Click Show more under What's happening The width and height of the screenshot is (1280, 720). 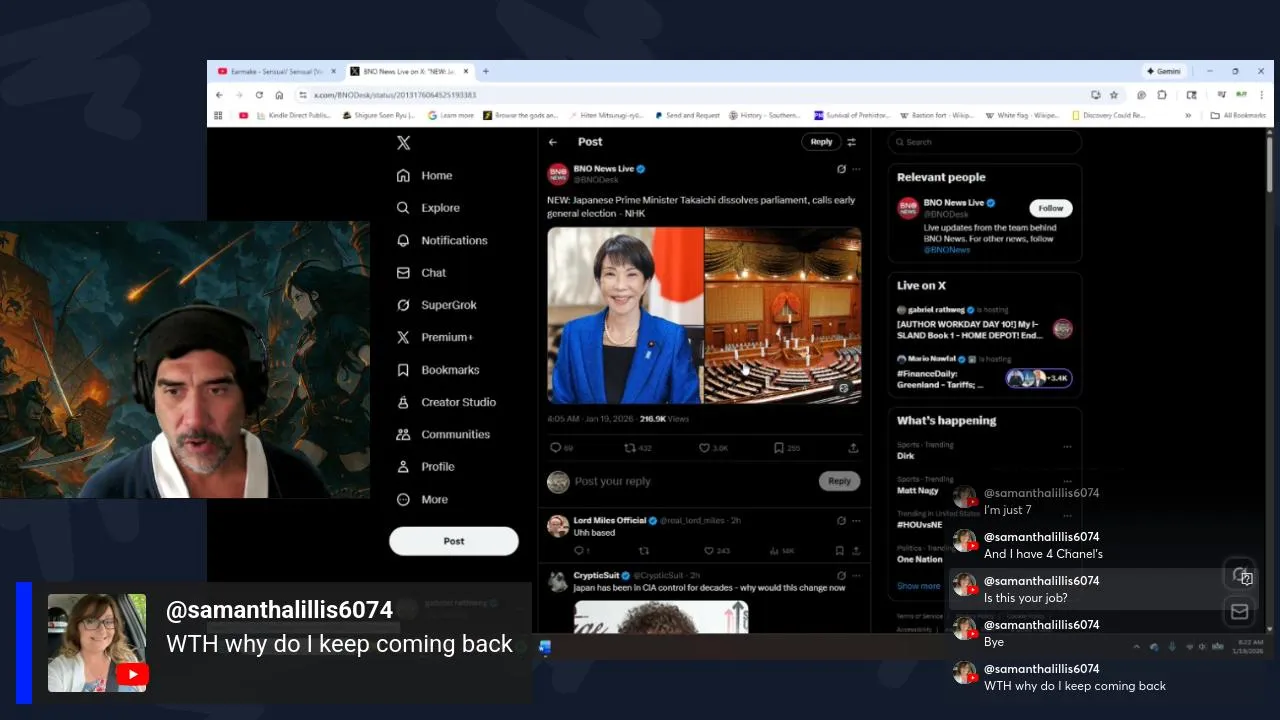pos(918,586)
